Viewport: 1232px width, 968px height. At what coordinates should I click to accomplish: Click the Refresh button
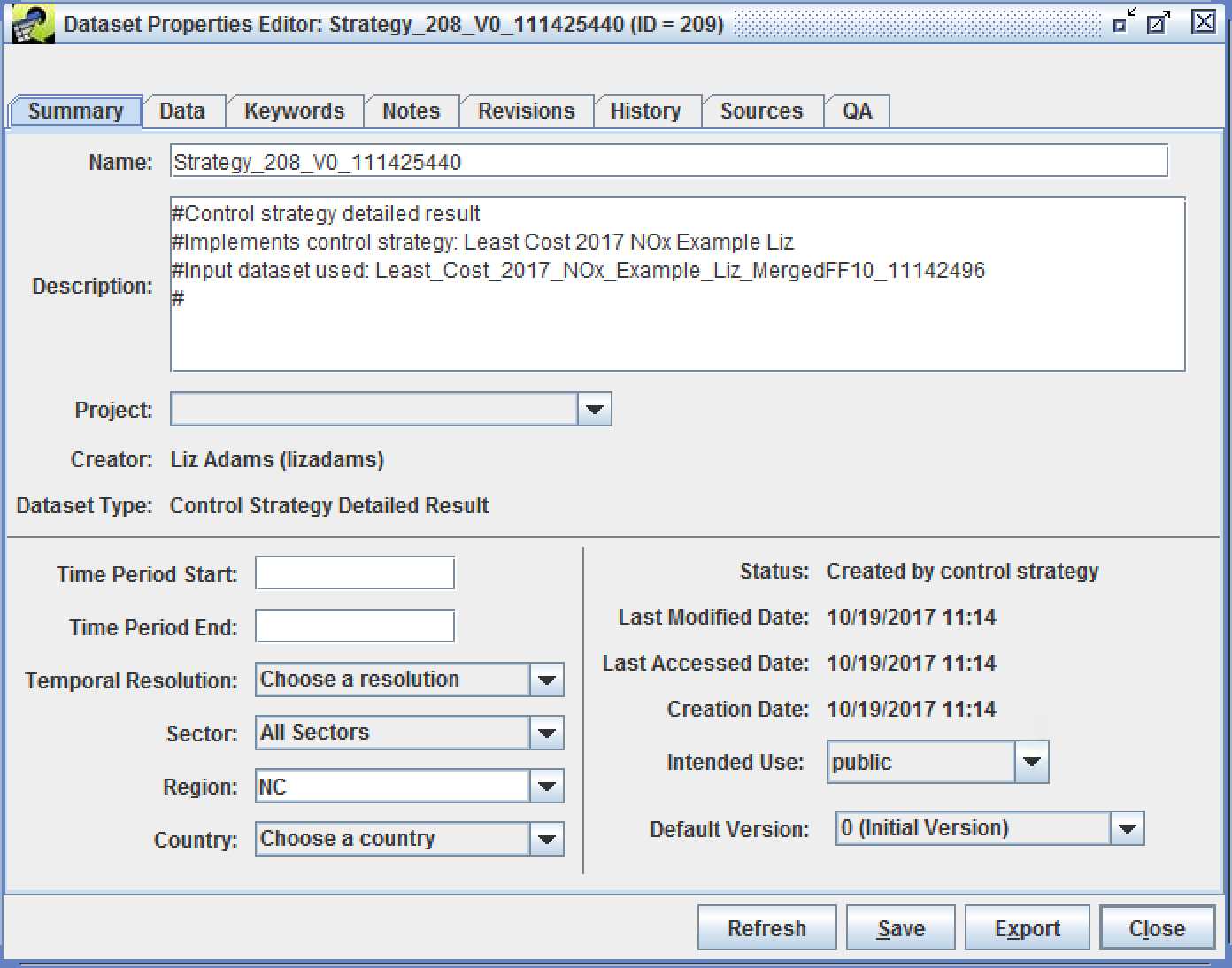pyautogui.click(x=766, y=928)
